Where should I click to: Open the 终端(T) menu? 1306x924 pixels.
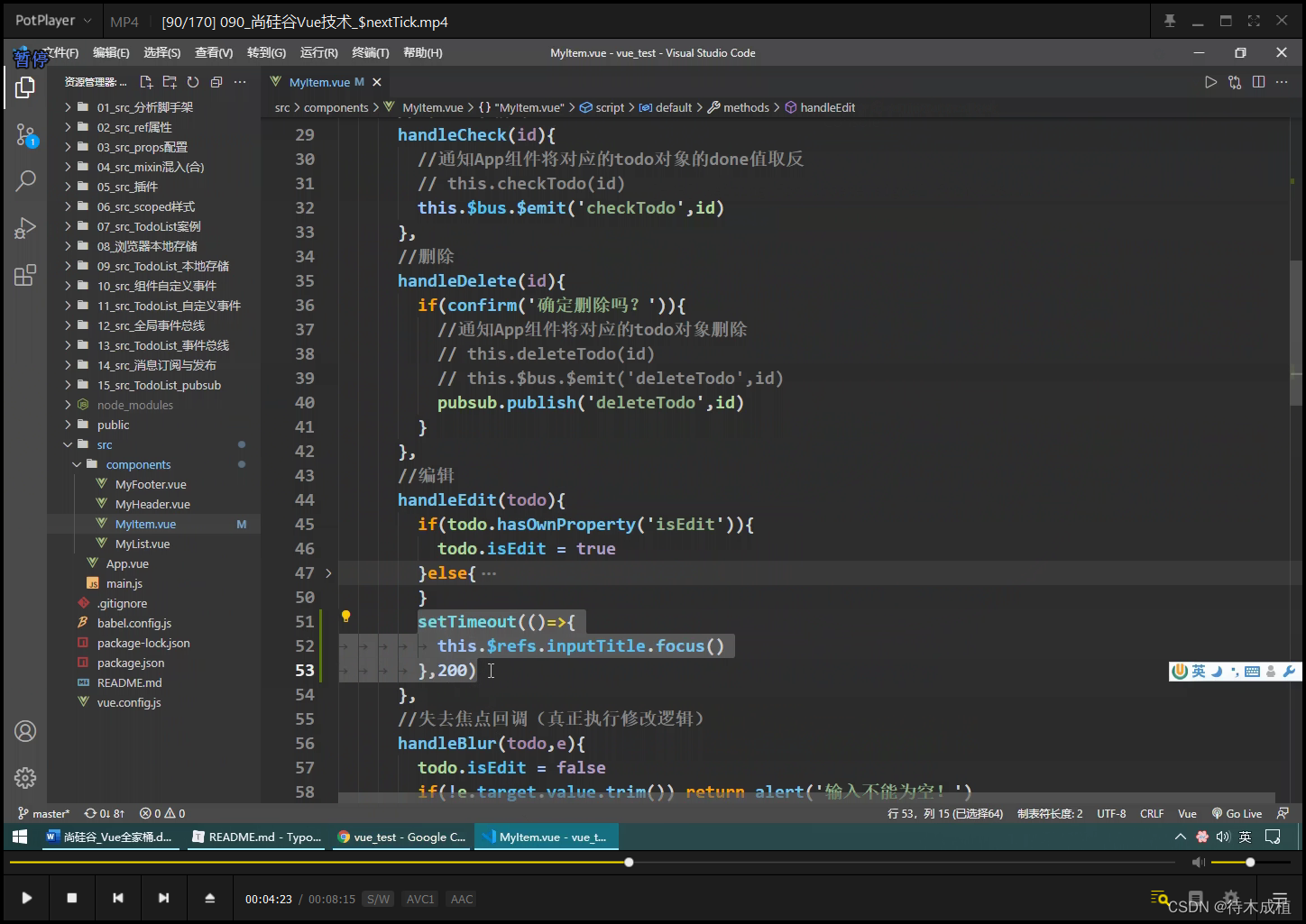371,53
